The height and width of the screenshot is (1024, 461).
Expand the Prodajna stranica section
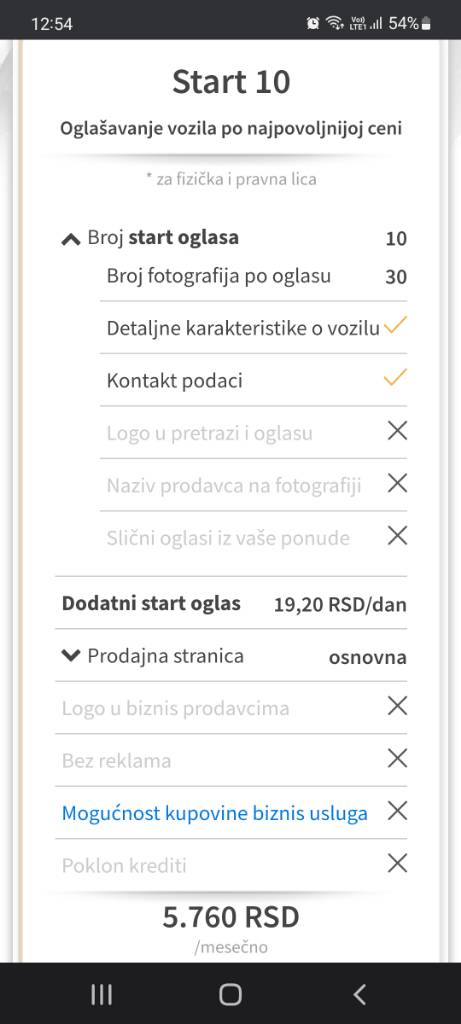(71, 656)
